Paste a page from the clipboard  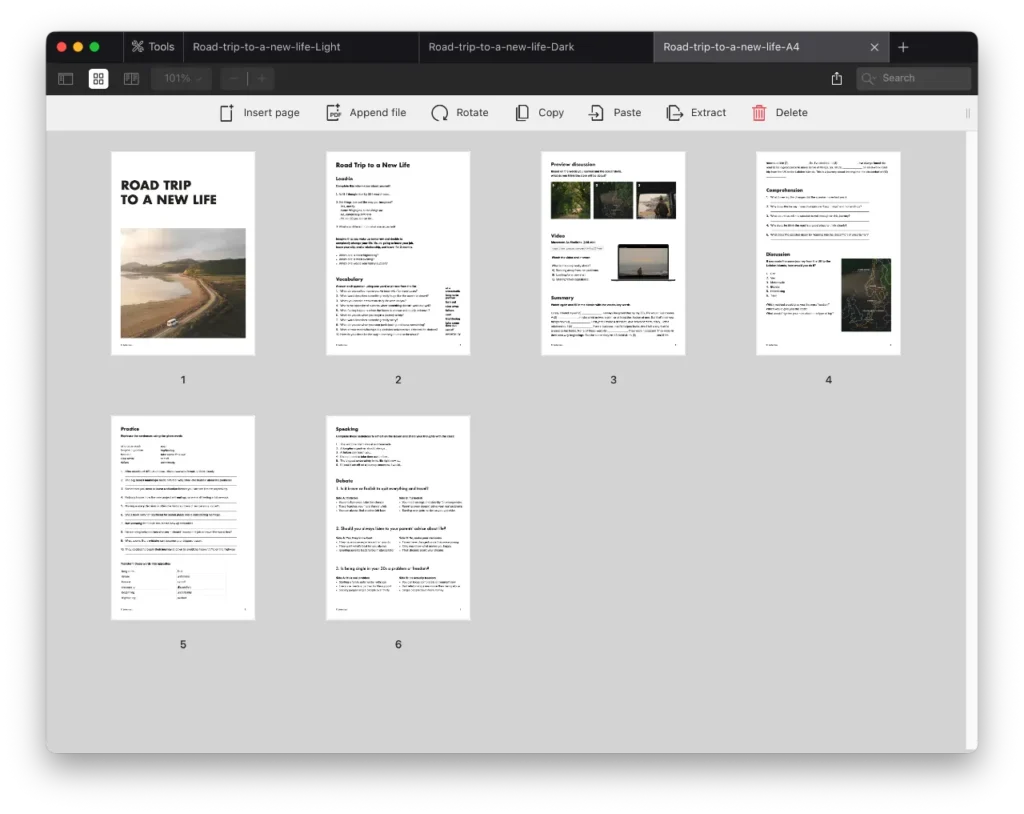pyautogui.click(x=614, y=113)
